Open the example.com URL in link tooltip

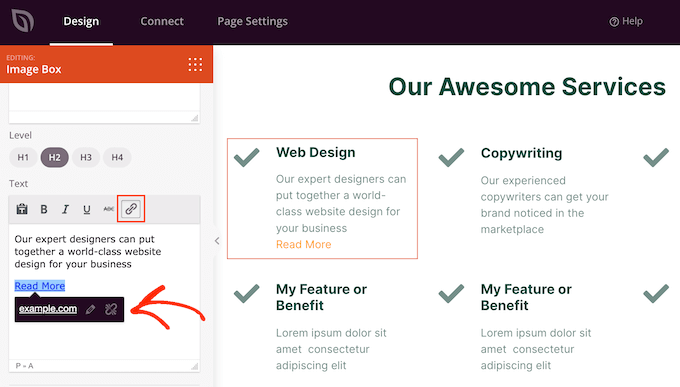coord(48,309)
